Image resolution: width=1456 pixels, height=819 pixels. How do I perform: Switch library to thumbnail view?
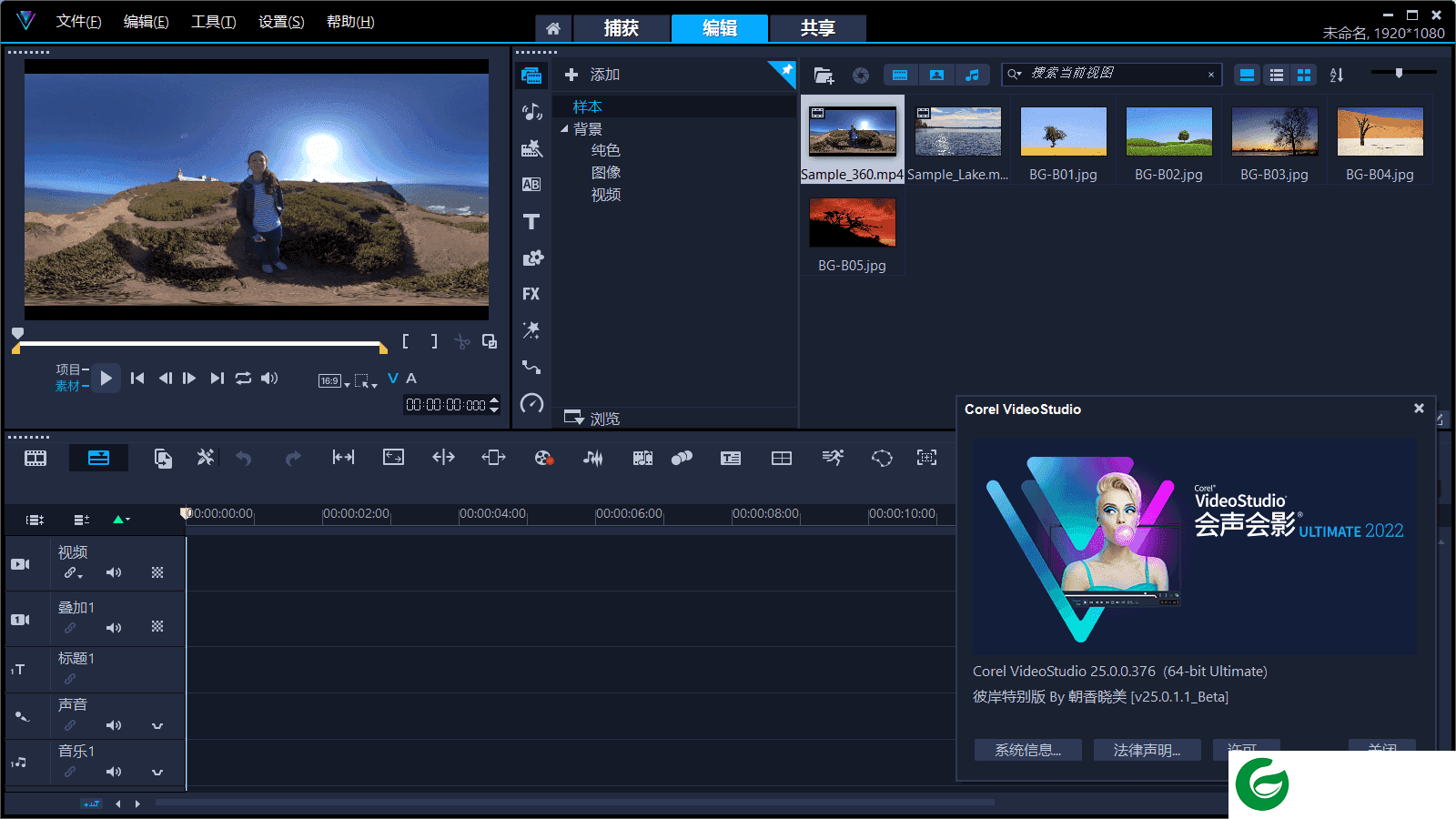tap(1304, 75)
